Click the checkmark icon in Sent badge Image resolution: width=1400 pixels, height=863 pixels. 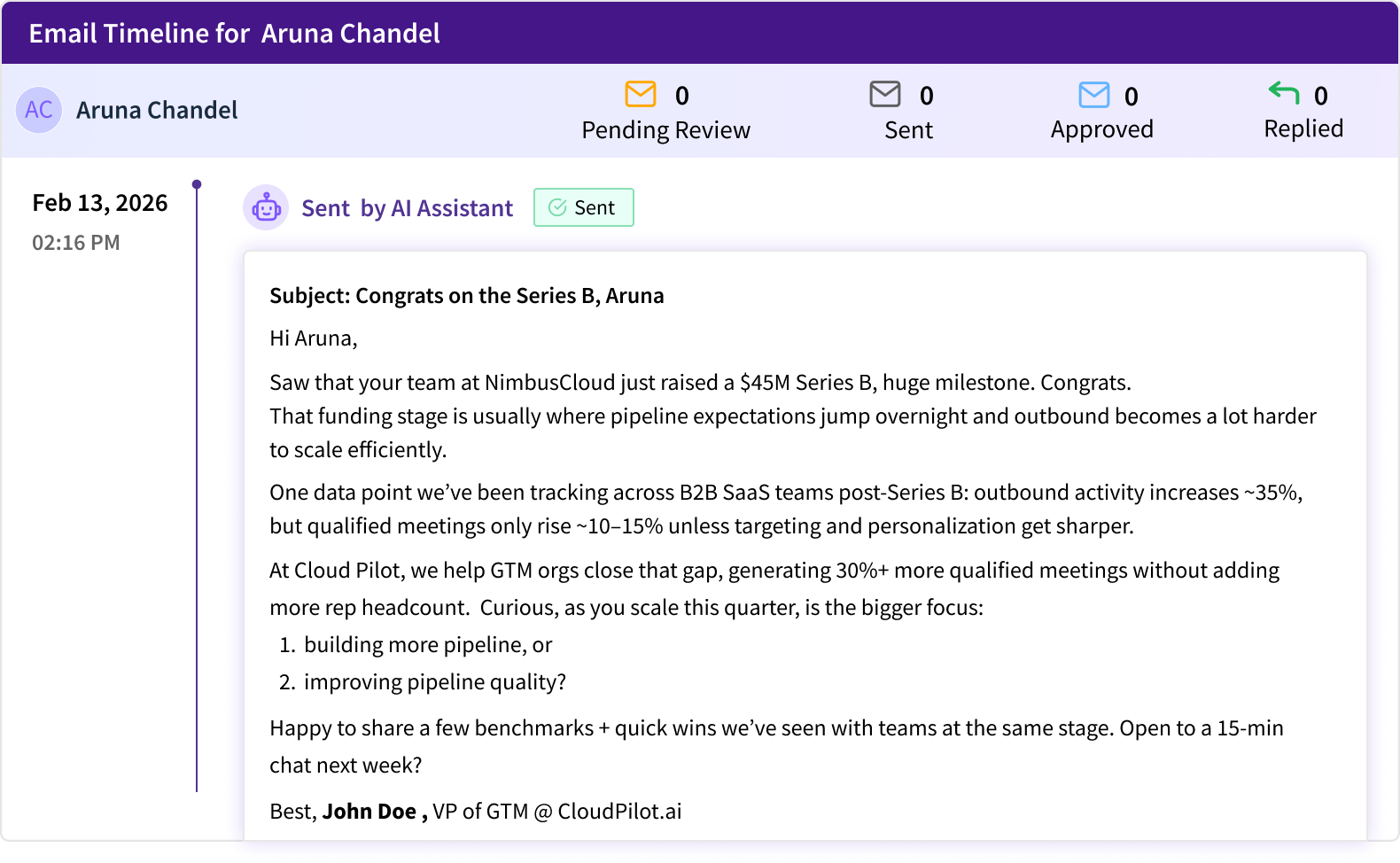click(x=557, y=207)
